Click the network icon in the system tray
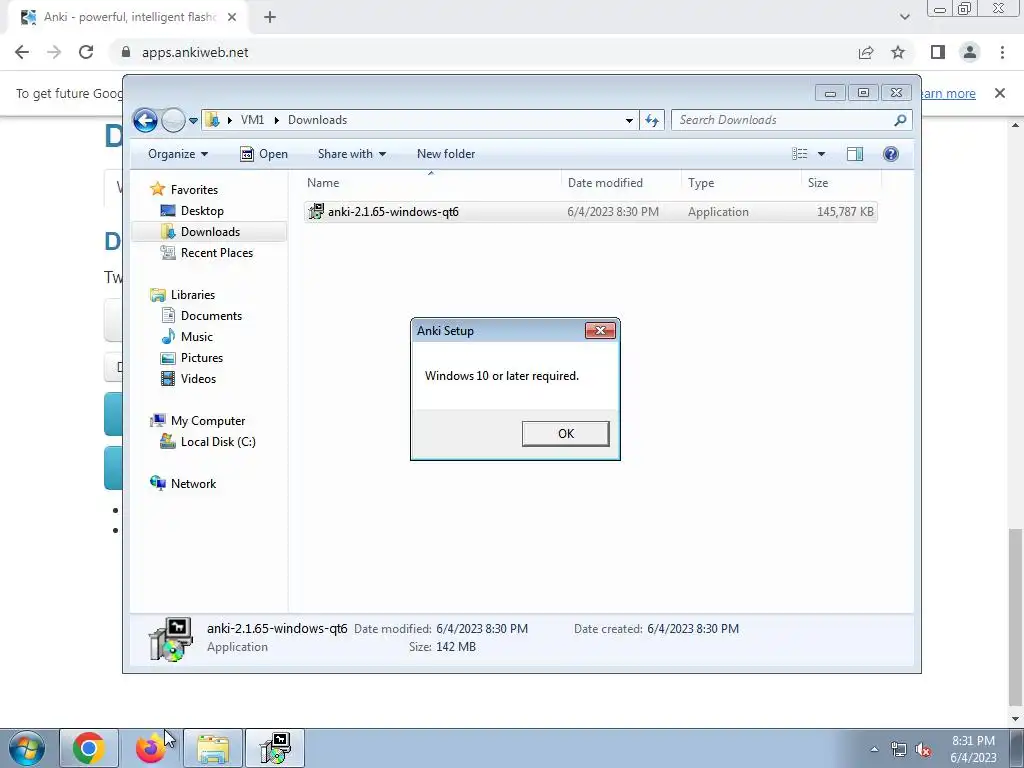Viewport: 1024px width, 768px height. [899, 750]
